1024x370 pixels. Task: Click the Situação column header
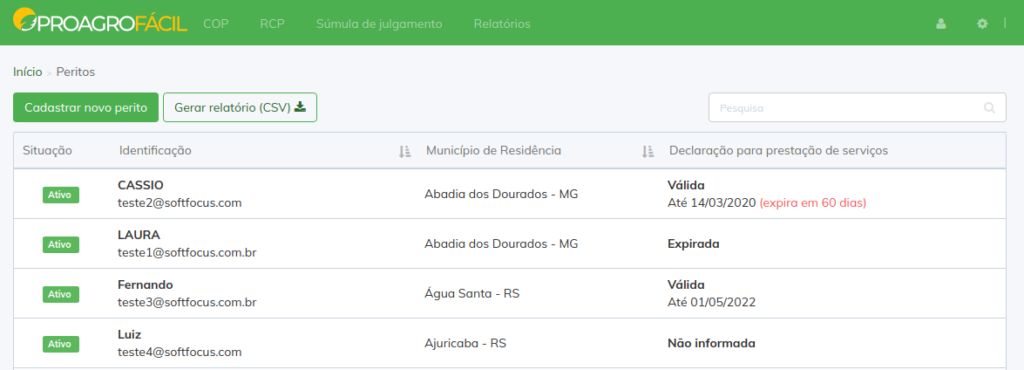pos(47,151)
